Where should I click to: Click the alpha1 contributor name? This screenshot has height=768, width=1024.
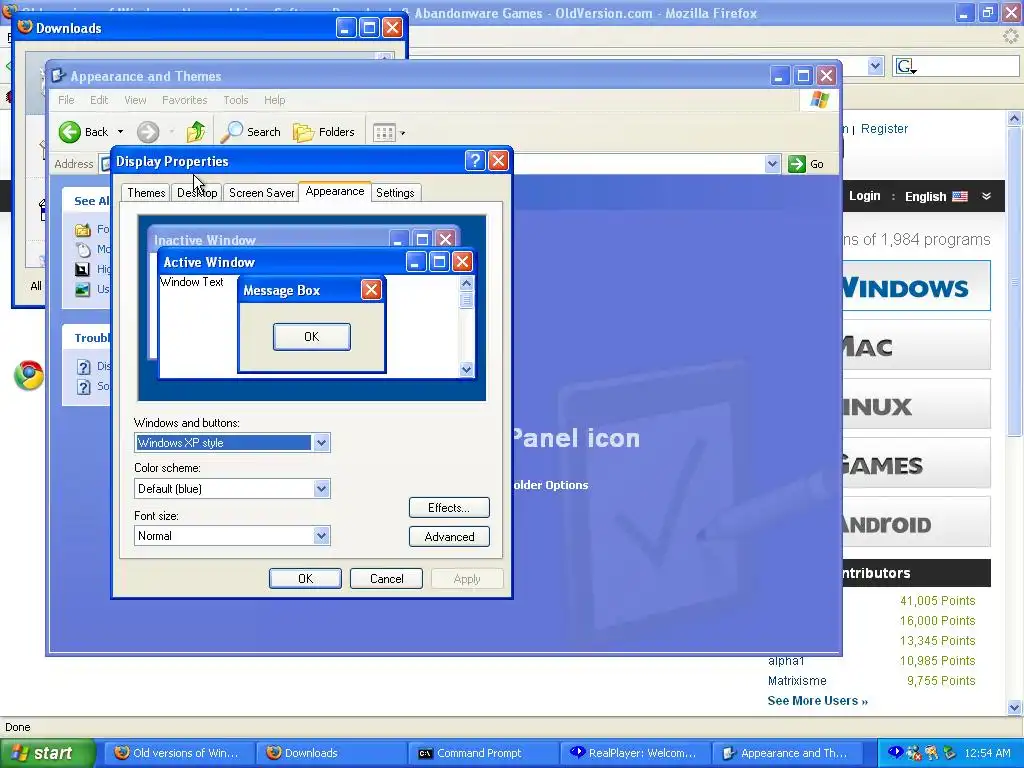tap(786, 660)
